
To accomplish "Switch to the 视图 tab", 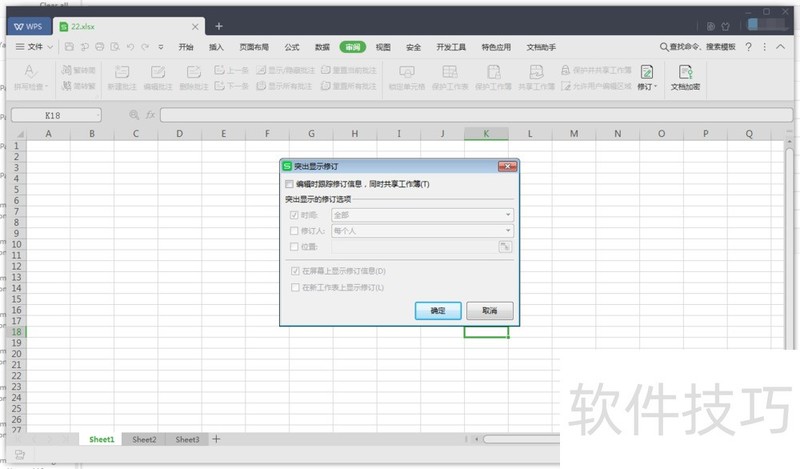I will [383, 47].
